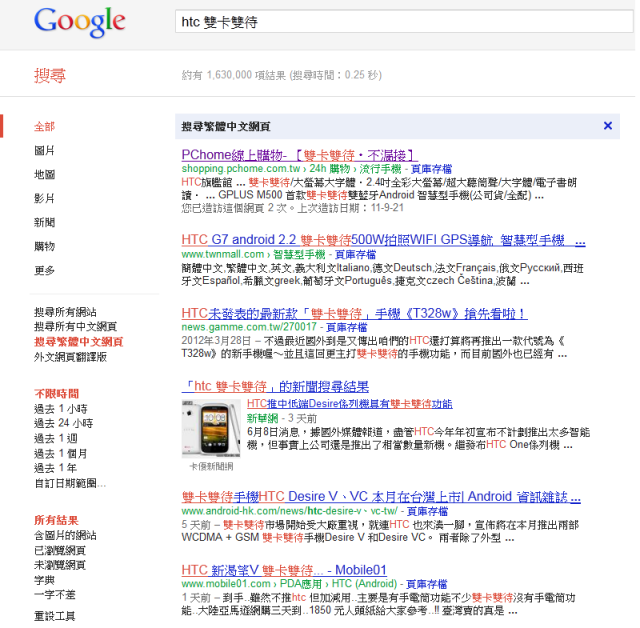Image resolution: width=640 pixels, height=628 pixels.
Task: Click the PDA應用 breadcrumb in Mobile01 result
Action: 301,584
